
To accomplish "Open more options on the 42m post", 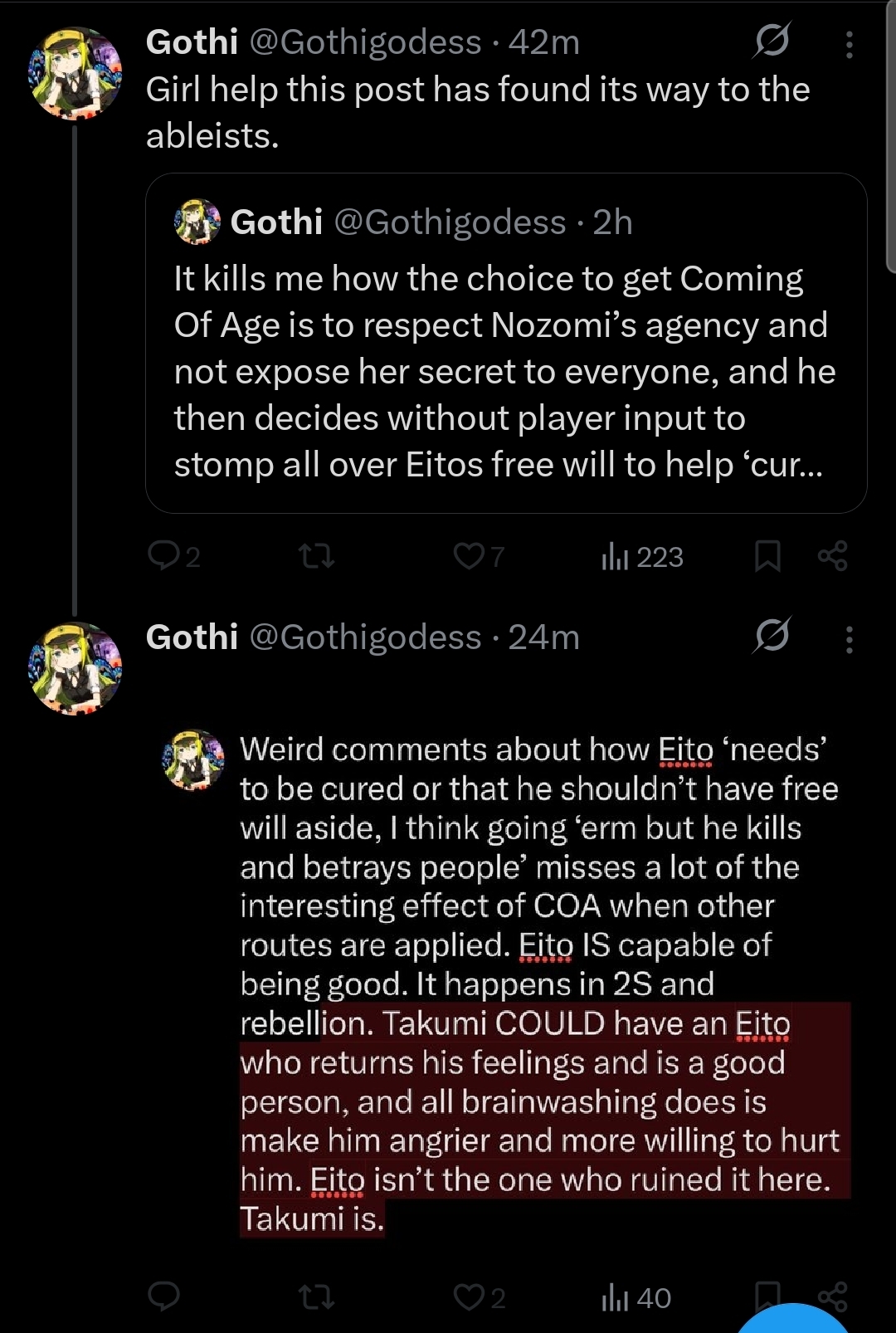I will click(849, 45).
